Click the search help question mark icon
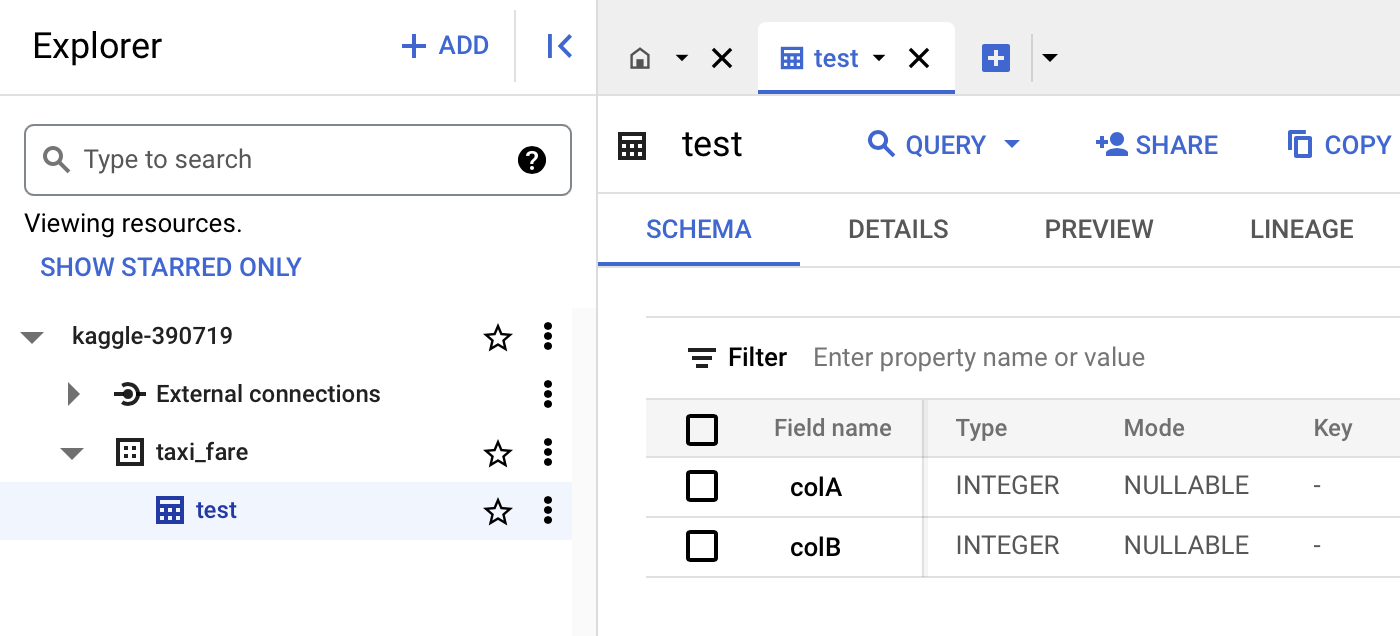 click(x=532, y=160)
